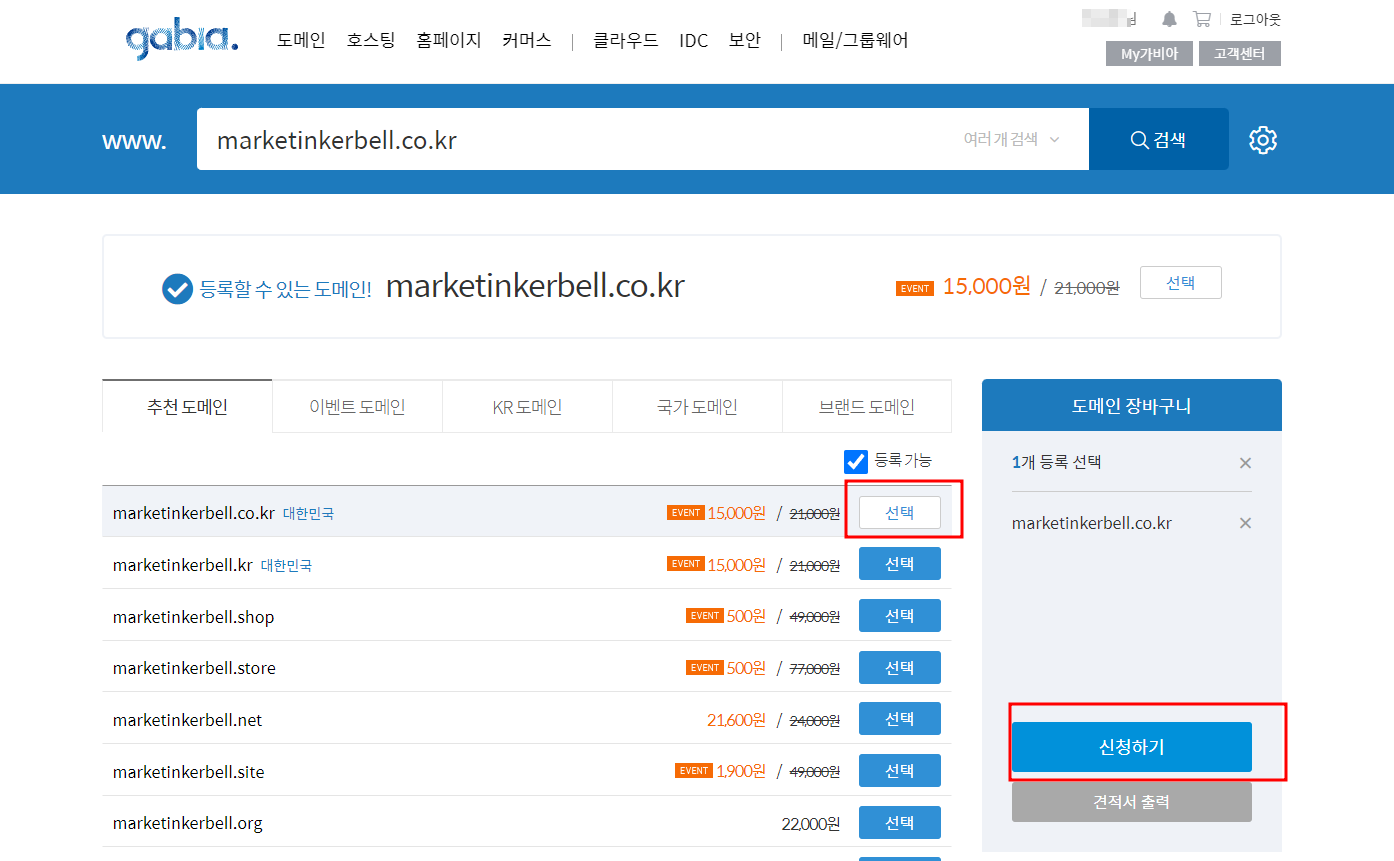Click the 견적서 출력 quote button
Screen dimensions: 1394x861
coord(1131,801)
